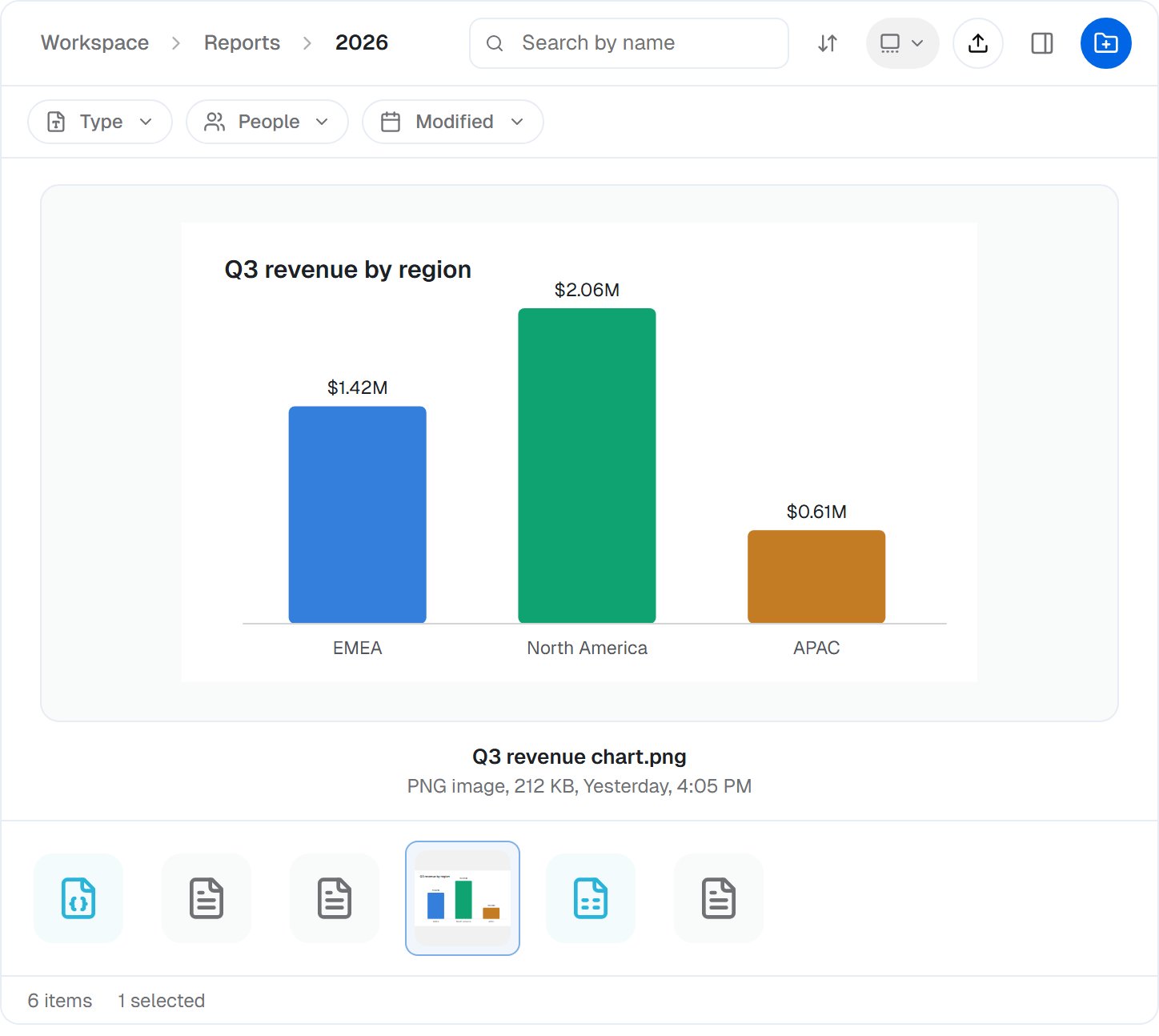Toggle the details side panel icon
The image size is (1159, 1036).
tap(1042, 43)
